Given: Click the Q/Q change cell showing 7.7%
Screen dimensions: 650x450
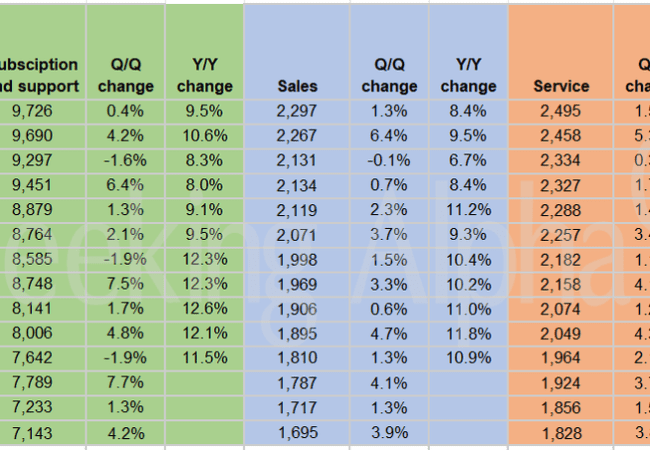Looking at the screenshot, I should (125, 381).
